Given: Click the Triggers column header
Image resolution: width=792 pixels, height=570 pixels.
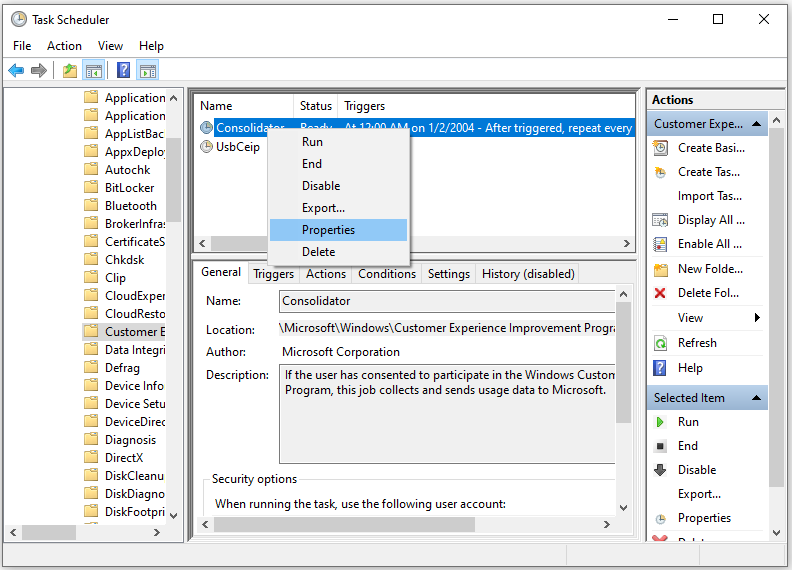Looking at the screenshot, I should pyautogui.click(x=486, y=106).
